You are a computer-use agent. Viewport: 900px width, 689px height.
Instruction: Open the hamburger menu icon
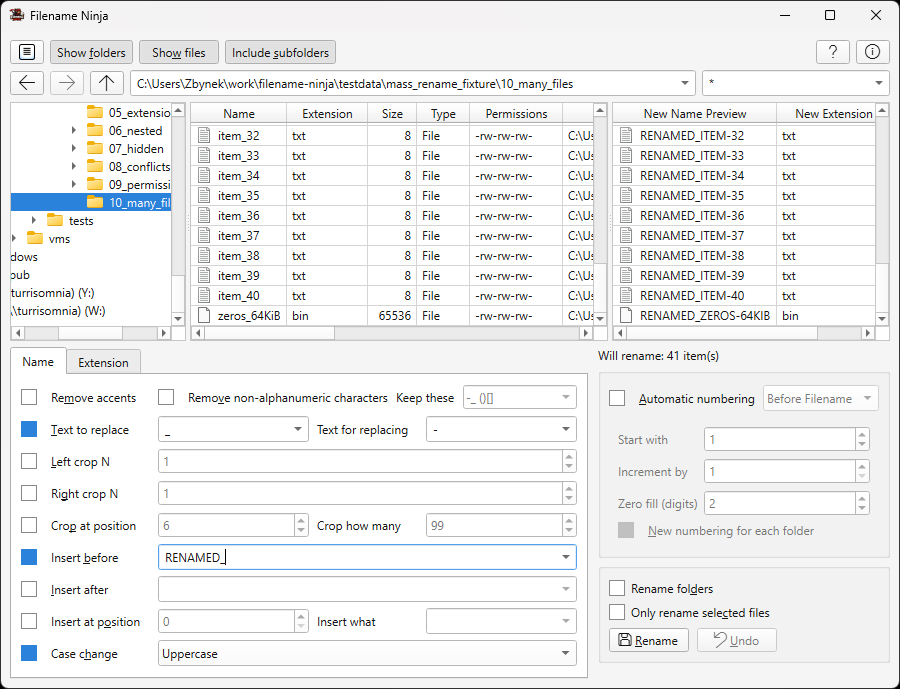coord(27,52)
